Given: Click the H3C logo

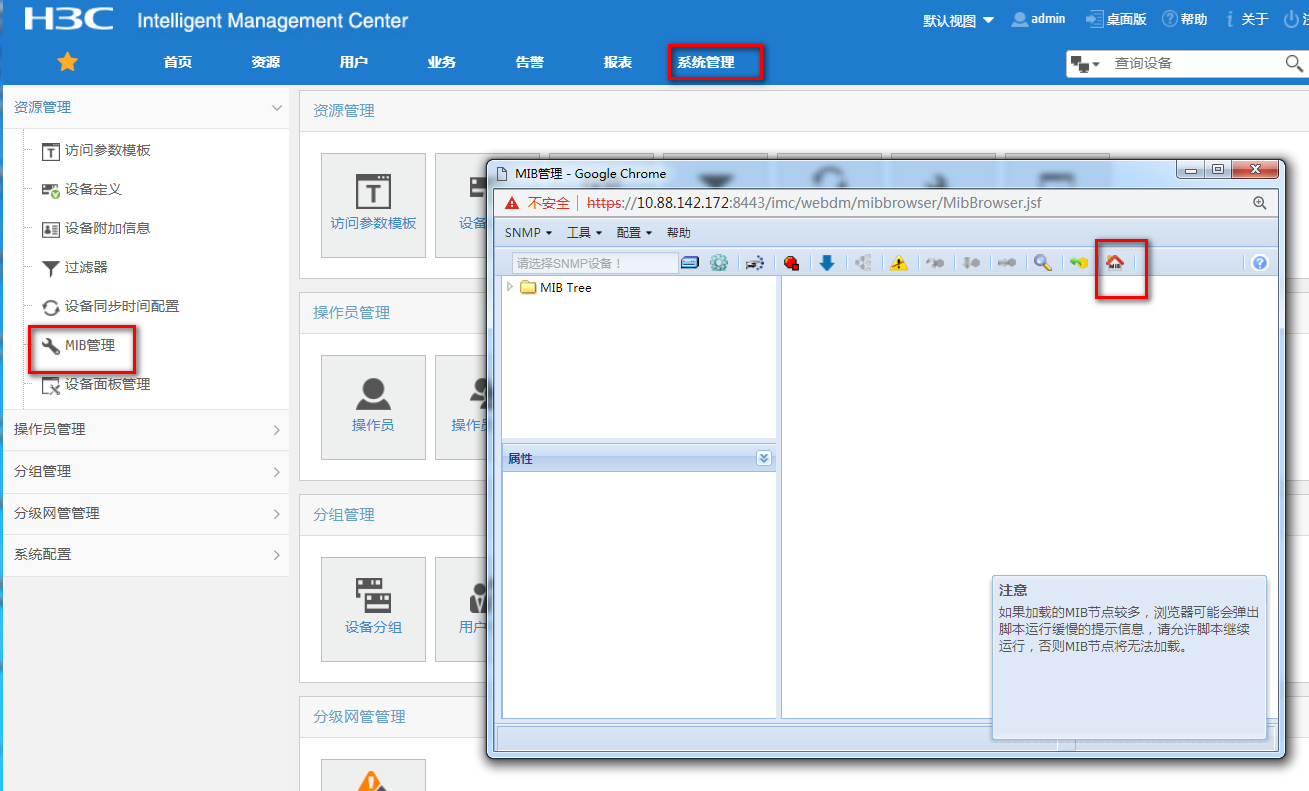Looking at the screenshot, I should pyautogui.click(x=68, y=18).
